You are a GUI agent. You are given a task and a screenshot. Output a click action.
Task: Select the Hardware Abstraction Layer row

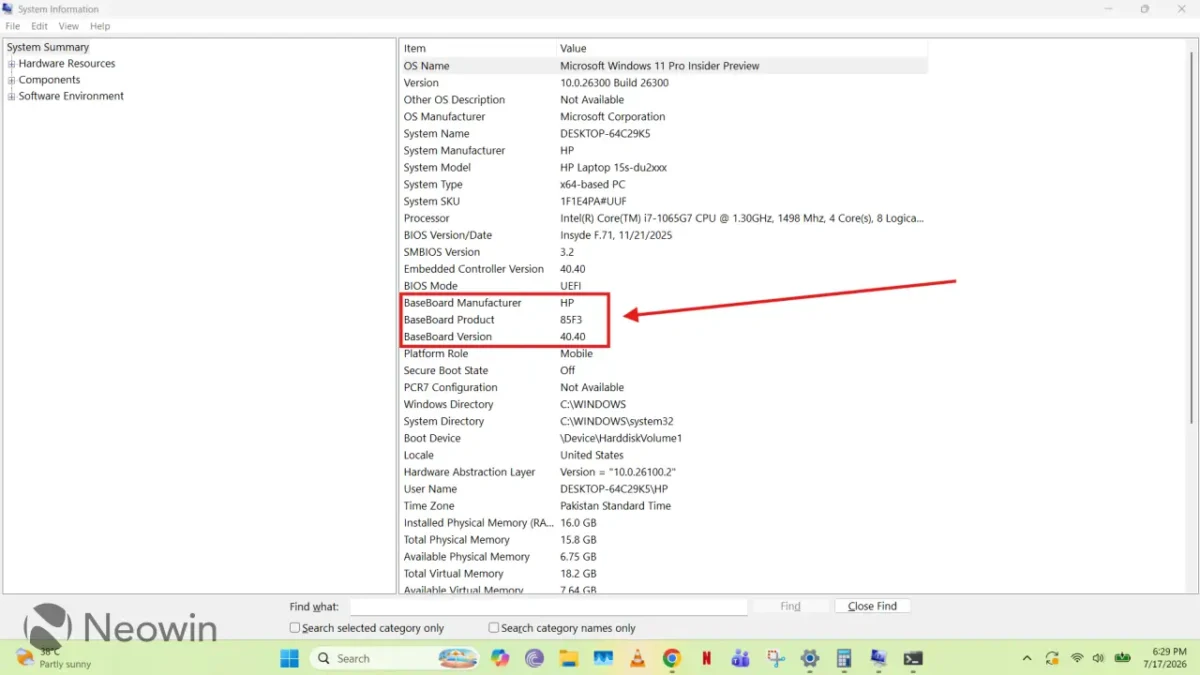pyautogui.click(x=664, y=472)
